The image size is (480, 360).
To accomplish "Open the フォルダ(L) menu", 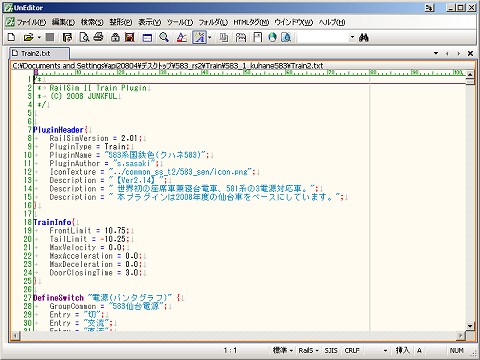I will point(213,22).
